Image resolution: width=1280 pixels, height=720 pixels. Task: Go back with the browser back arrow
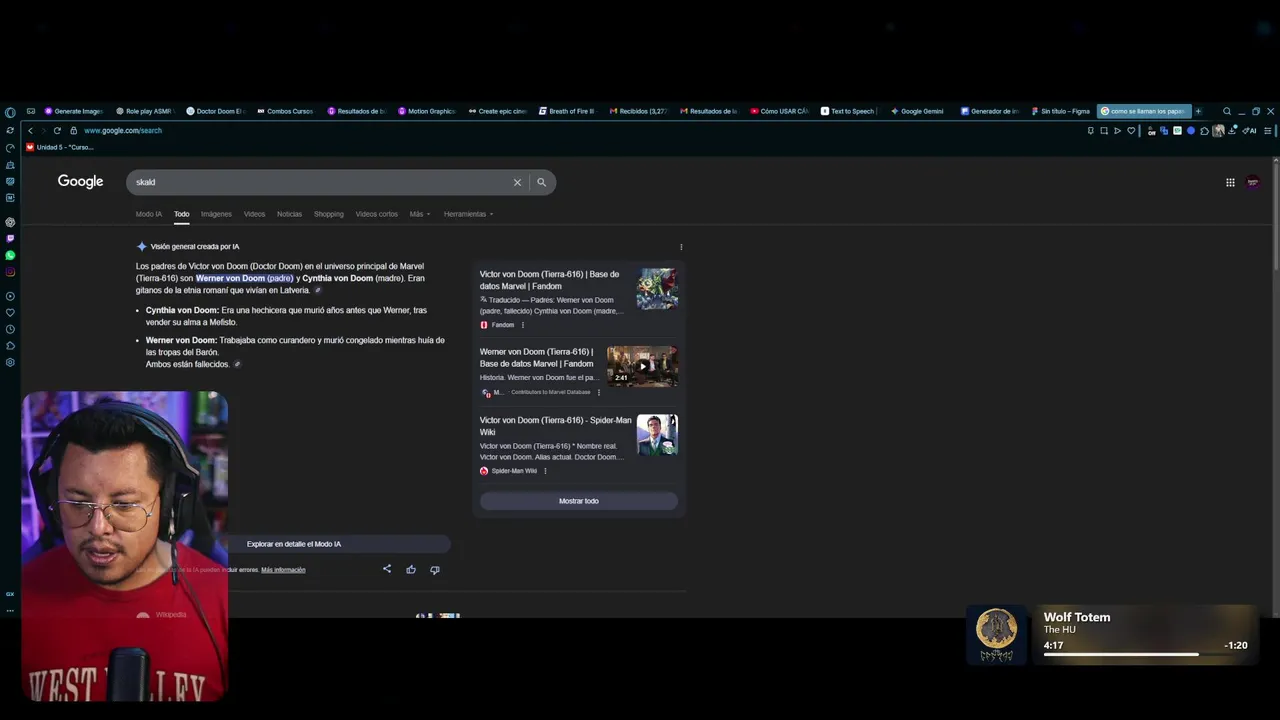tap(30, 131)
